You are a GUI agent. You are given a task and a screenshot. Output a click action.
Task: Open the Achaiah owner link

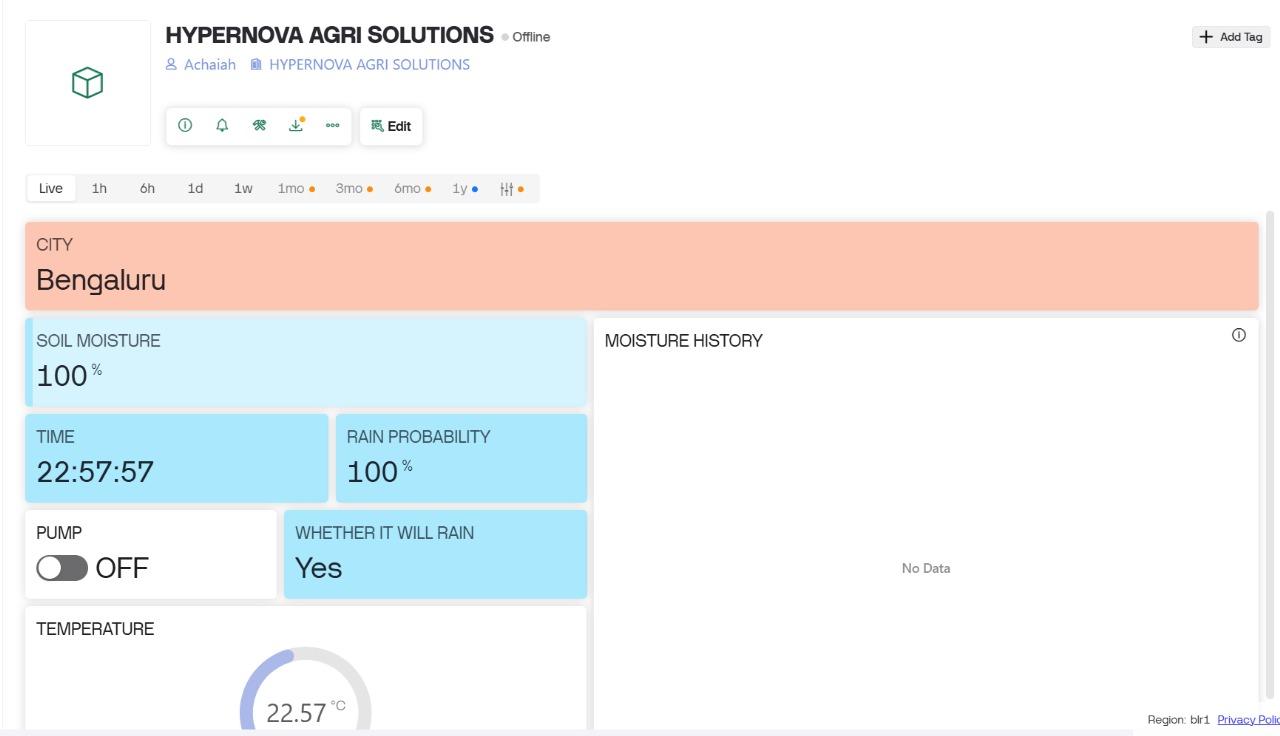click(201, 65)
